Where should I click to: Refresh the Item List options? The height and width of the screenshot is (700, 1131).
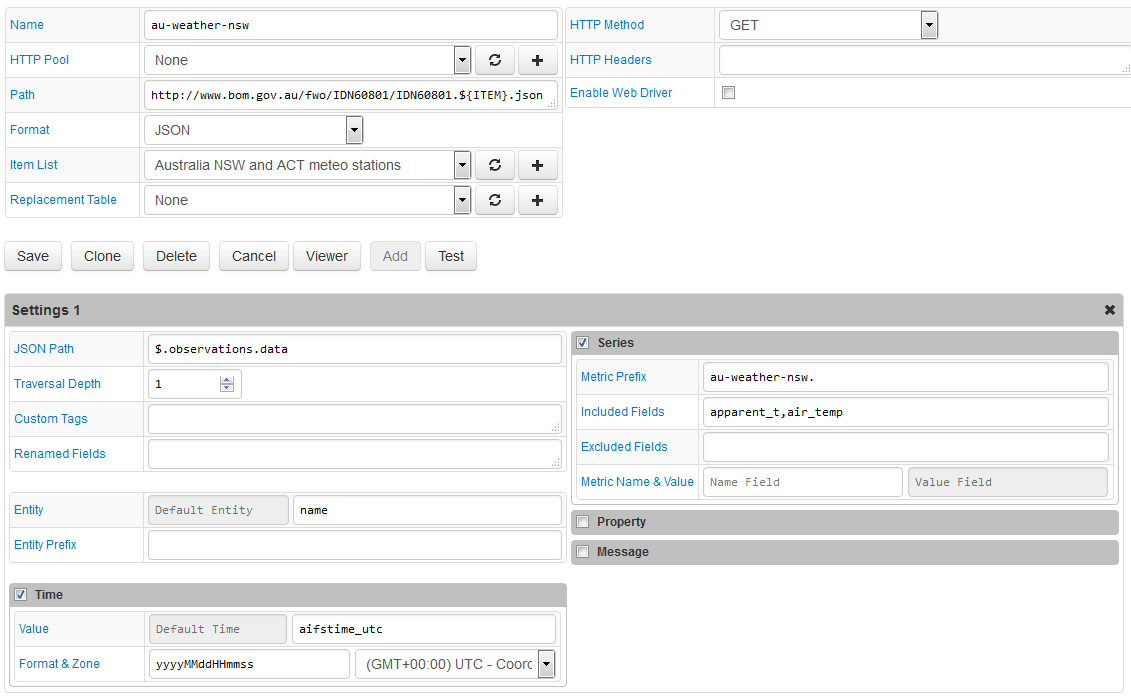(x=495, y=165)
